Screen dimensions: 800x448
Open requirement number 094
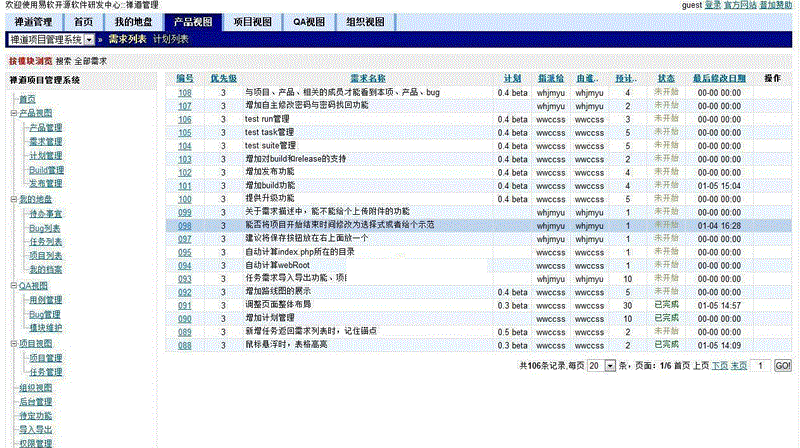[x=185, y=266]
